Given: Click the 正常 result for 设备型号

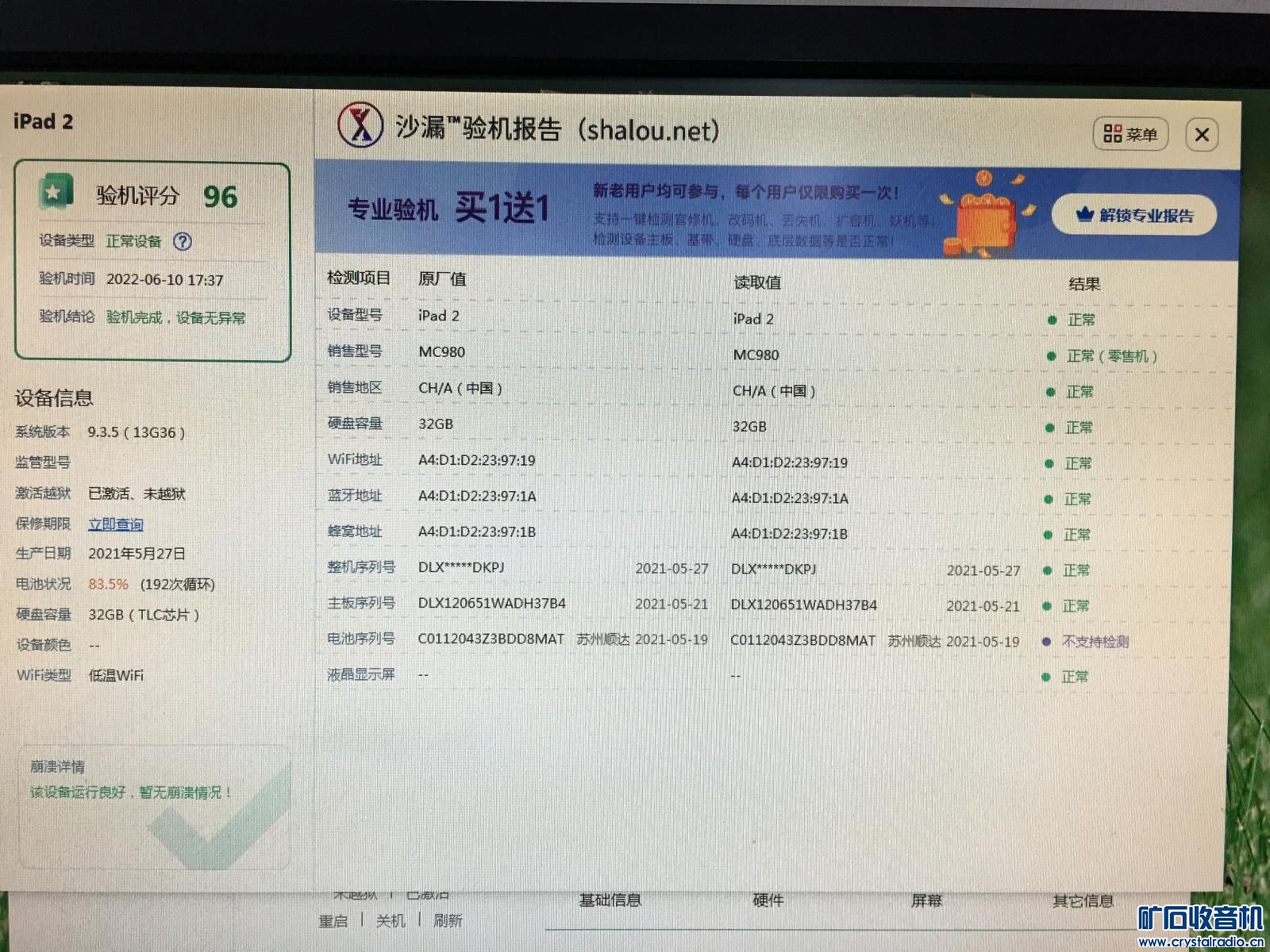Looking at the screenshot, I should (x=1081, y=320).
